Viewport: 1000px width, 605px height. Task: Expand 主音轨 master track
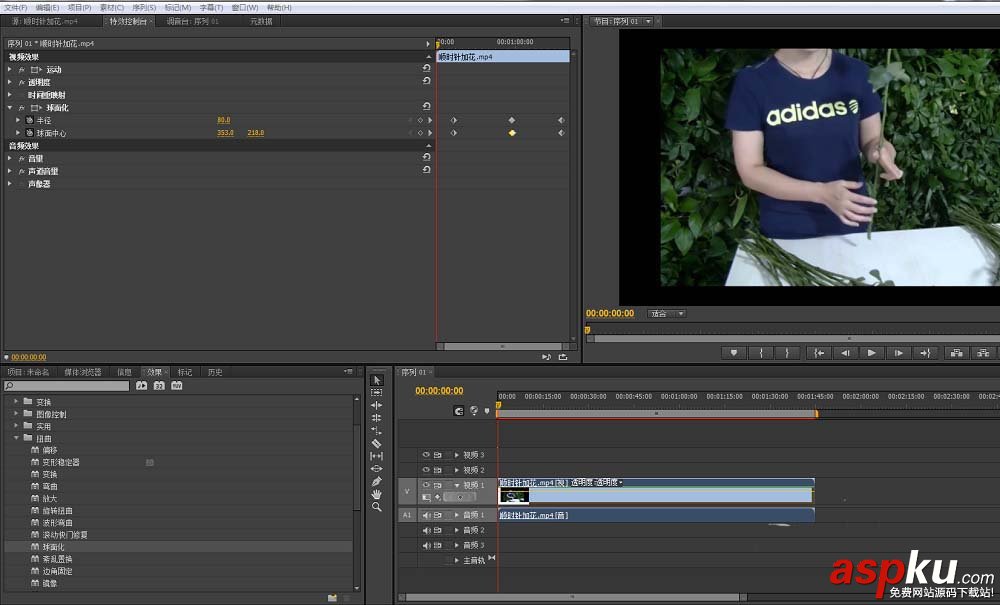pos(457,560)
